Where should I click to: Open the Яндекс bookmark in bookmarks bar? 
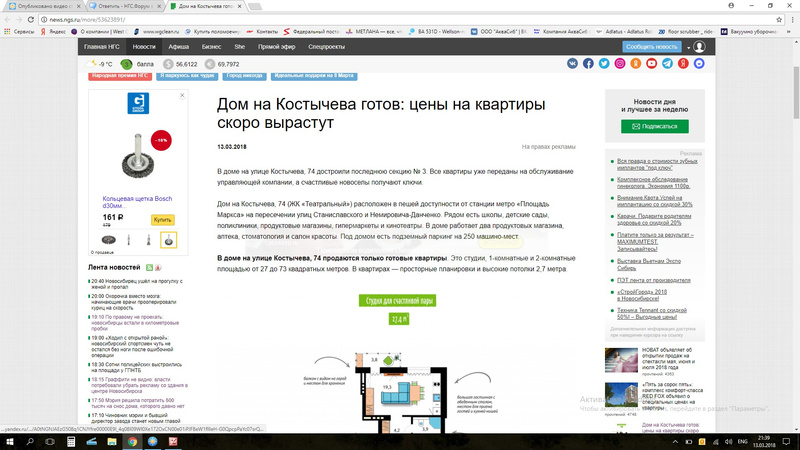(x=53, y=32)
